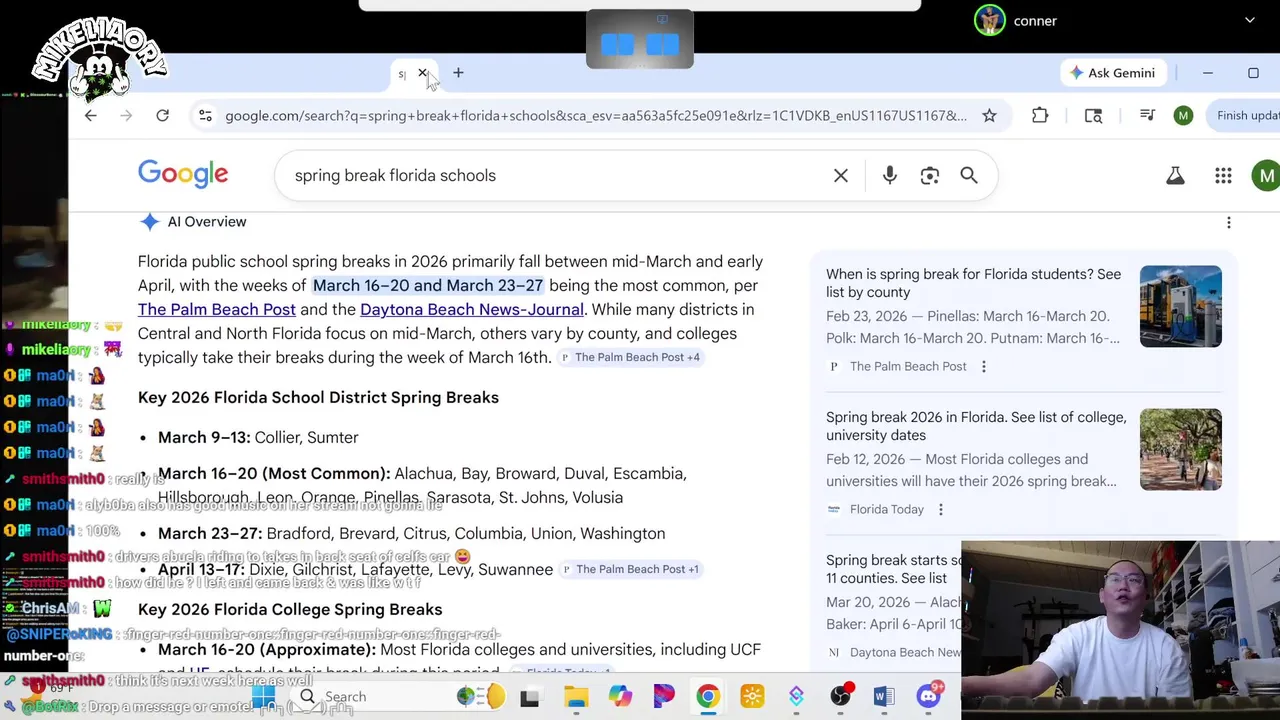The height and width of the screenshot is (720, 1280).
Task: Open the media controls icon in toolbar
Action: click(1147, 116)
